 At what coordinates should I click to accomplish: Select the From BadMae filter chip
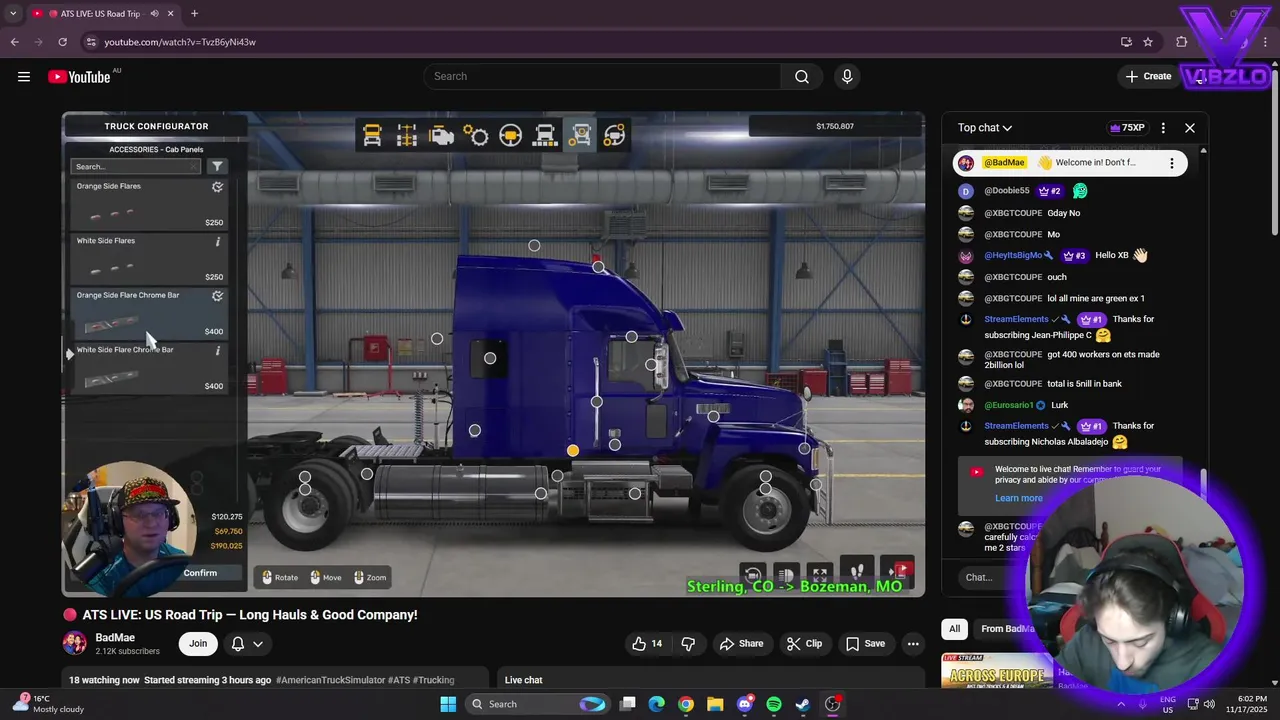(x=1007, y=629)
